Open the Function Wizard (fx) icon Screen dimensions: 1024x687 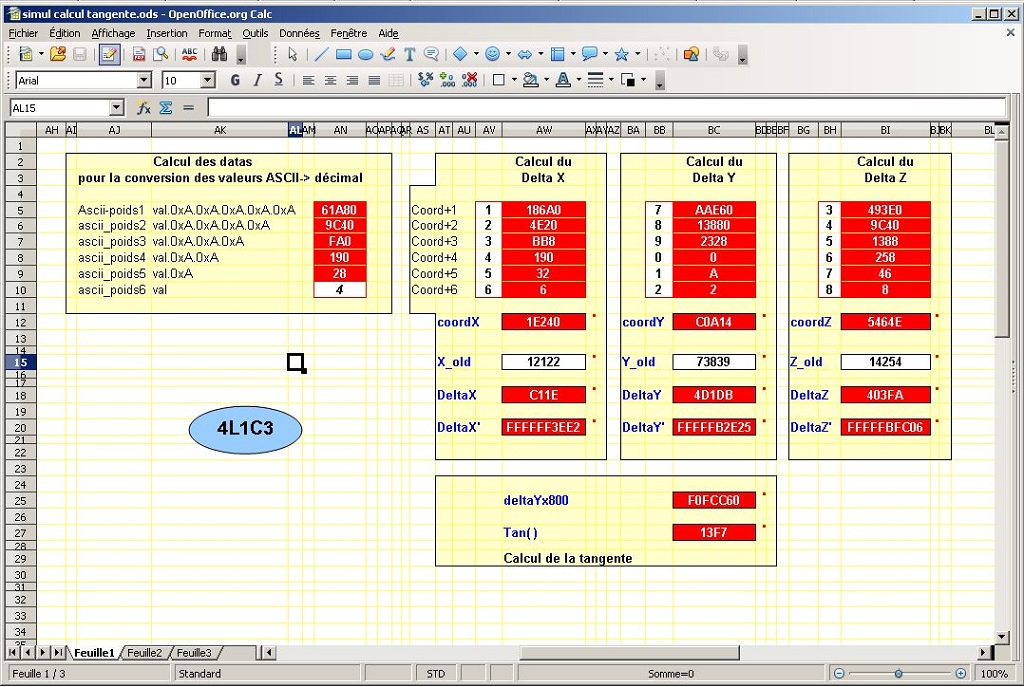point(144,108)
